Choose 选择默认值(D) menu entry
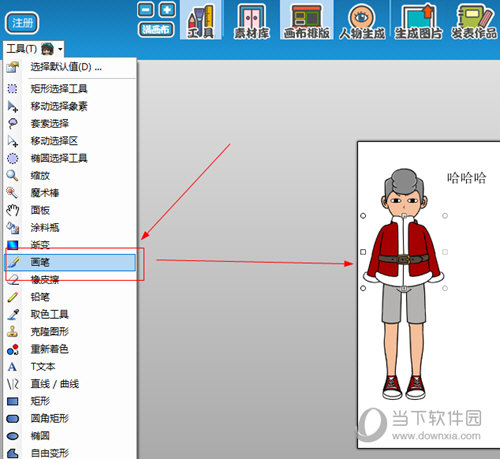The image size is (500, 459). pos(70,67)
